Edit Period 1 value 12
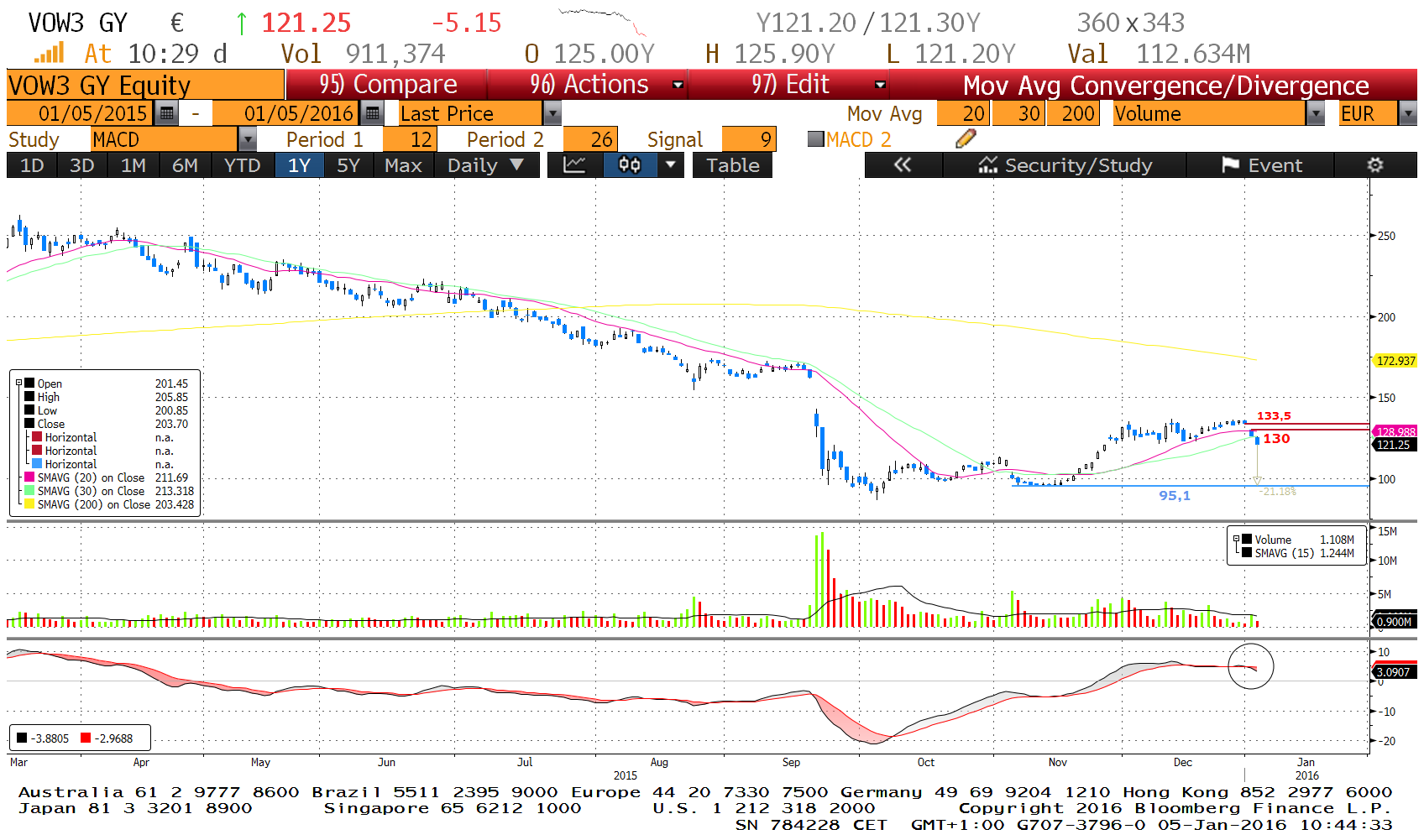Image resolution: width=1424 pixels, height=840 pixels. (408, 139)
